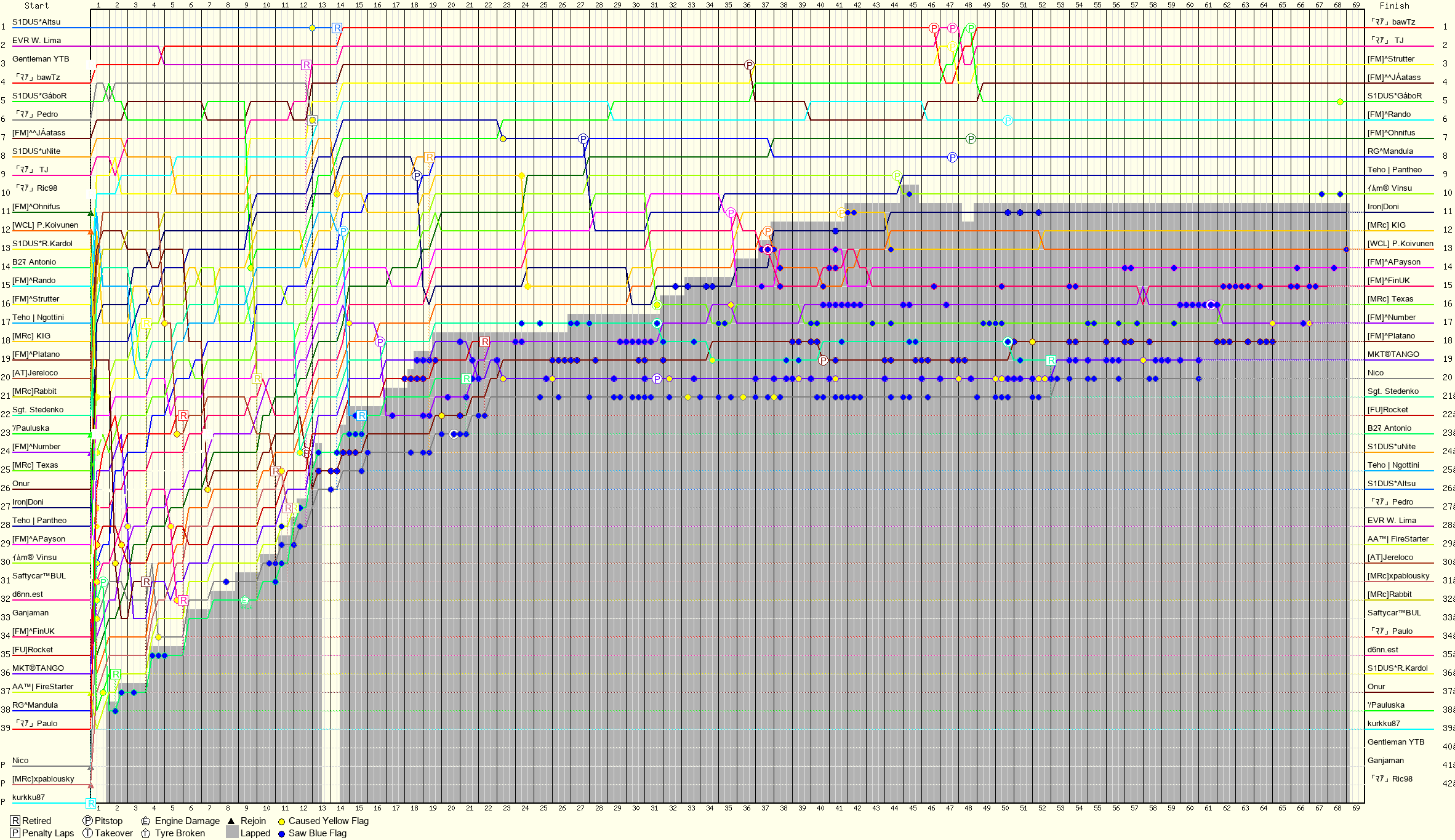This screenshot has height=840, width=1455.
Task: Click finish name 'Sgt. Stedenko'
Action: 1393,391
